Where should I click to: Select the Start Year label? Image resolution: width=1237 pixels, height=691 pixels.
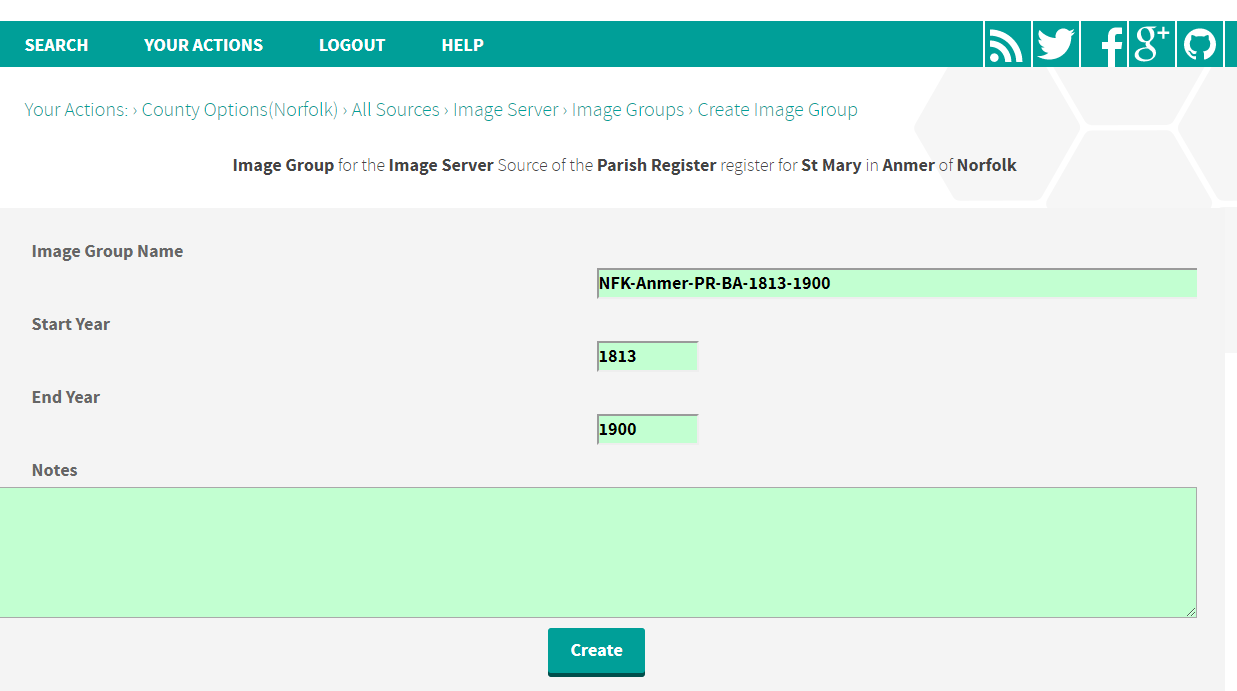71,324
